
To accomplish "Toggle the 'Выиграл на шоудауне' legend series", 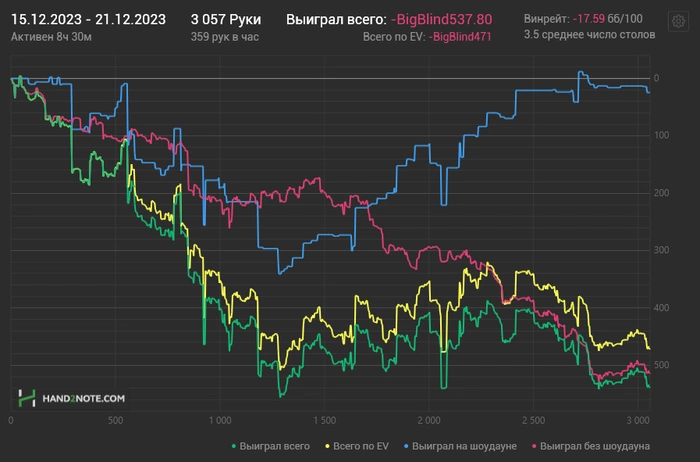I will (x=460, y=446).
